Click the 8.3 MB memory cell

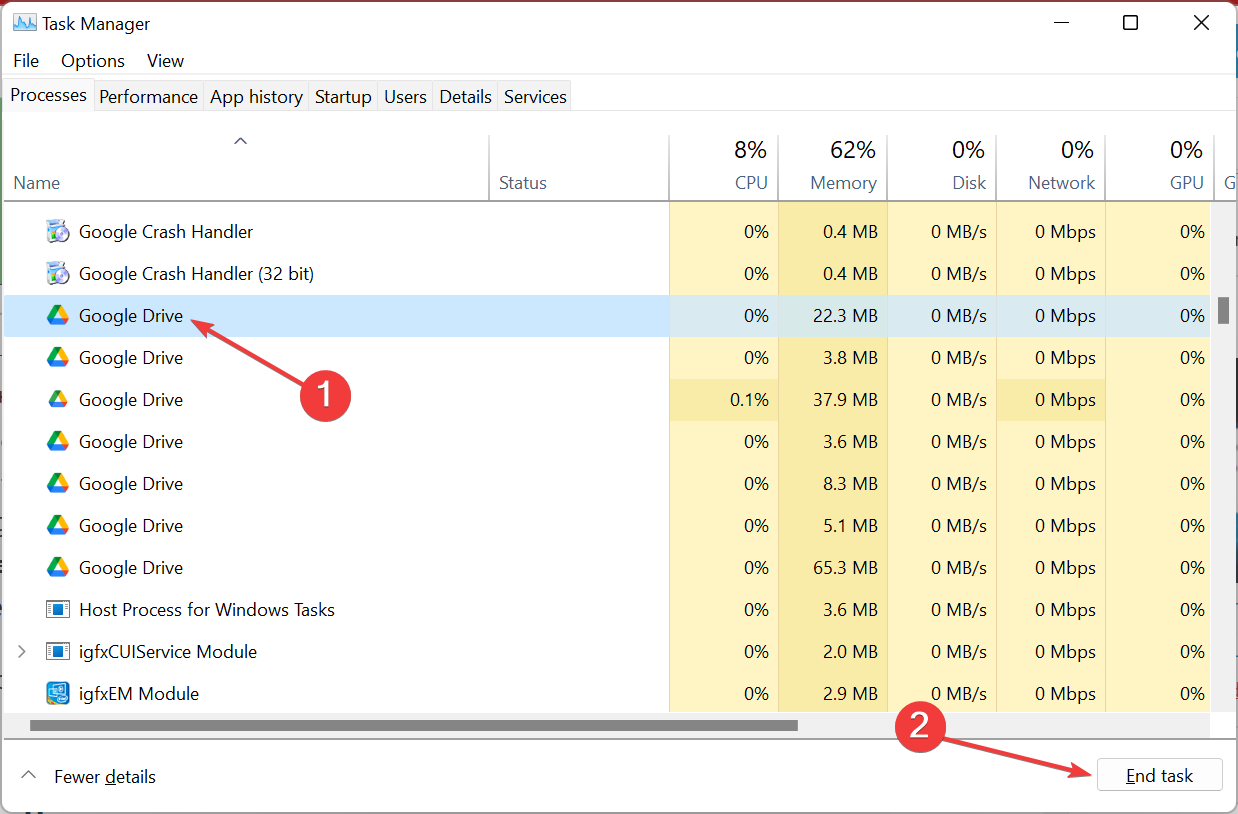(832, 484)
